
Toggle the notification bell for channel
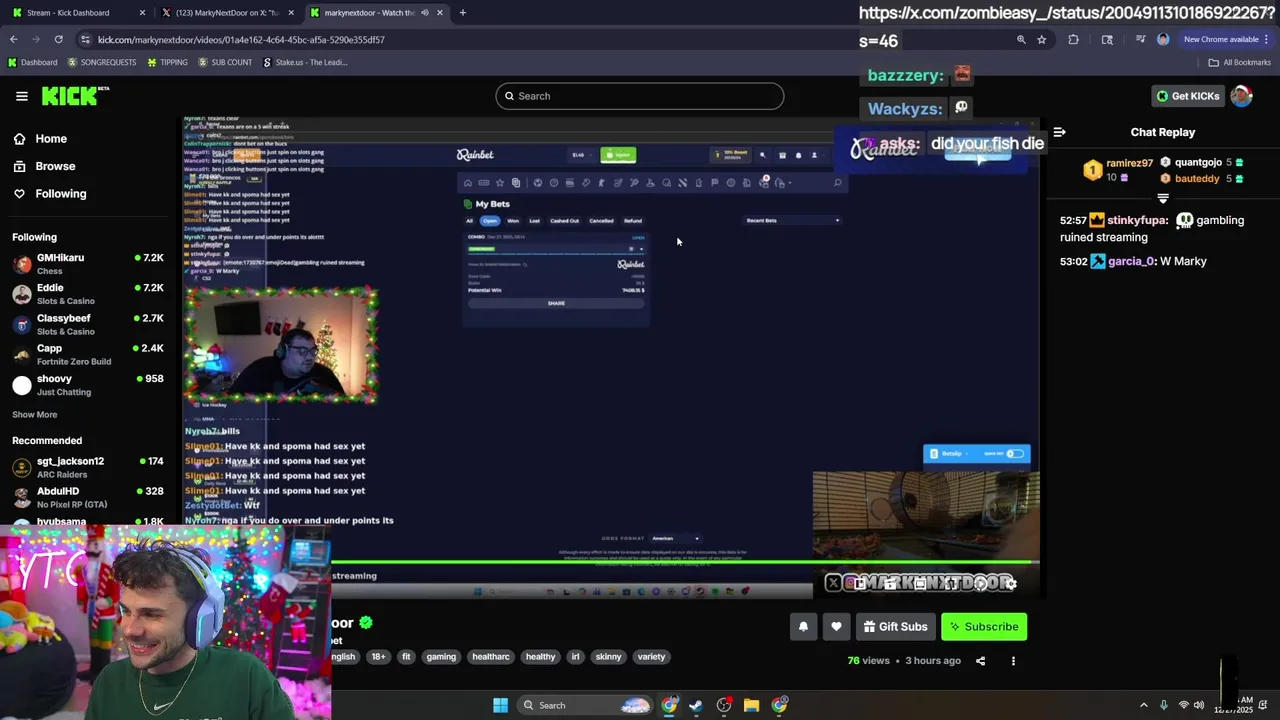803,627
